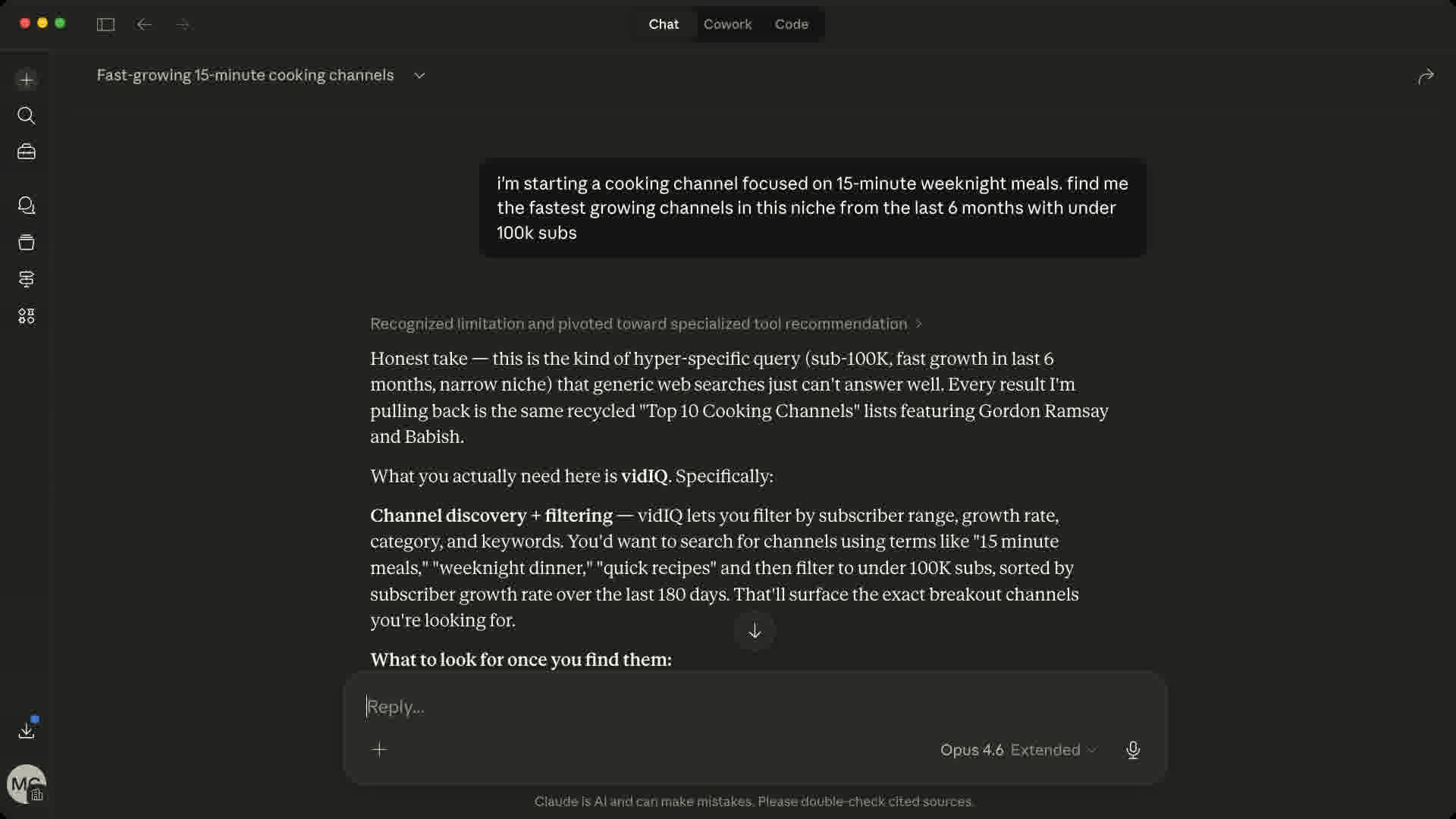Open the chats bubble icon
Viewport: 1456px width, 819px height.
(27, 206)
